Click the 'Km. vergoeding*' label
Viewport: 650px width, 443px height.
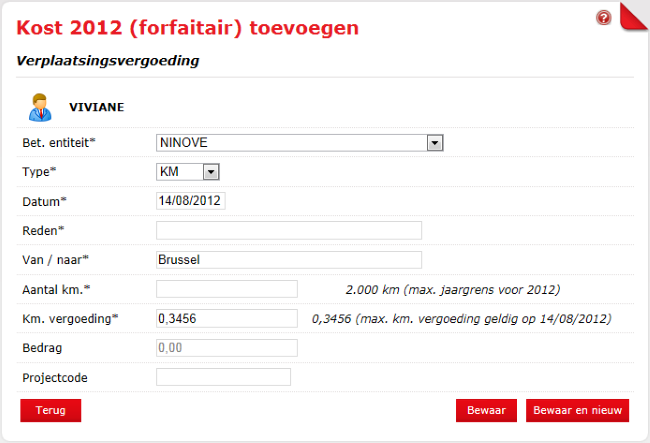(x=70, y=319)
